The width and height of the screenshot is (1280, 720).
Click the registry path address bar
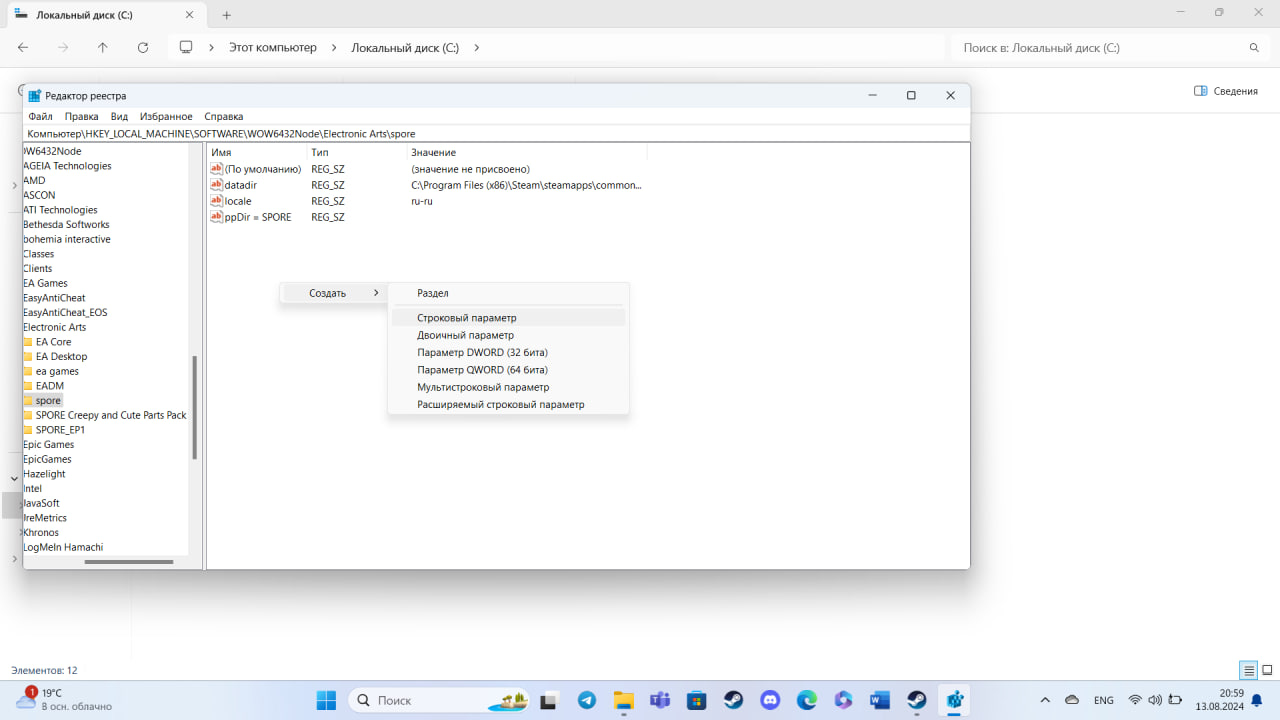point(496,133)
